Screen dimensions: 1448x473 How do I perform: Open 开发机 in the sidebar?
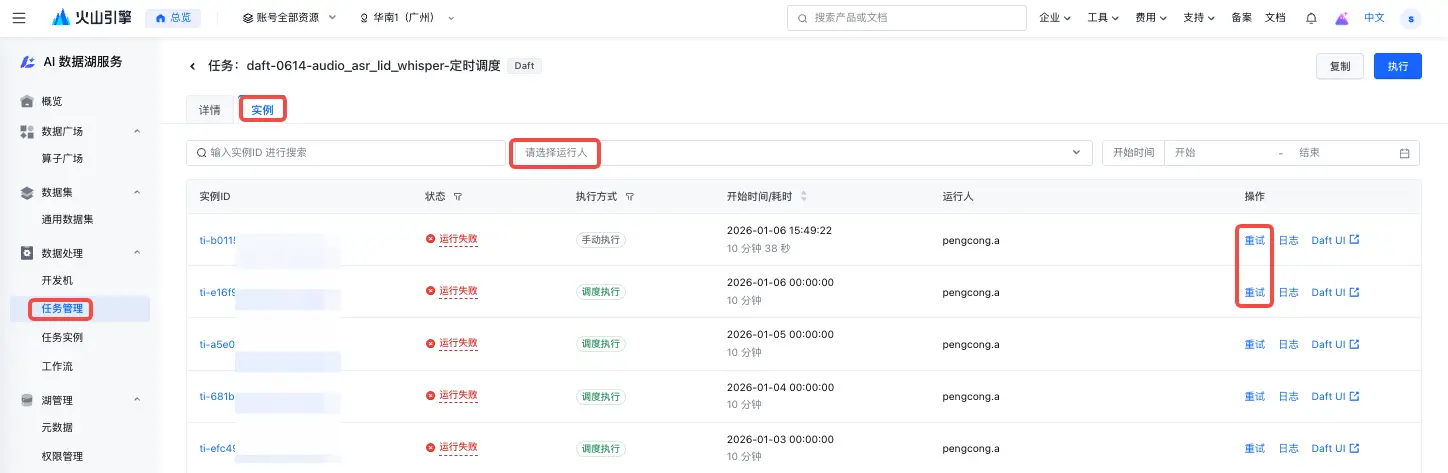pyautogui.click(x=57, y=280)
